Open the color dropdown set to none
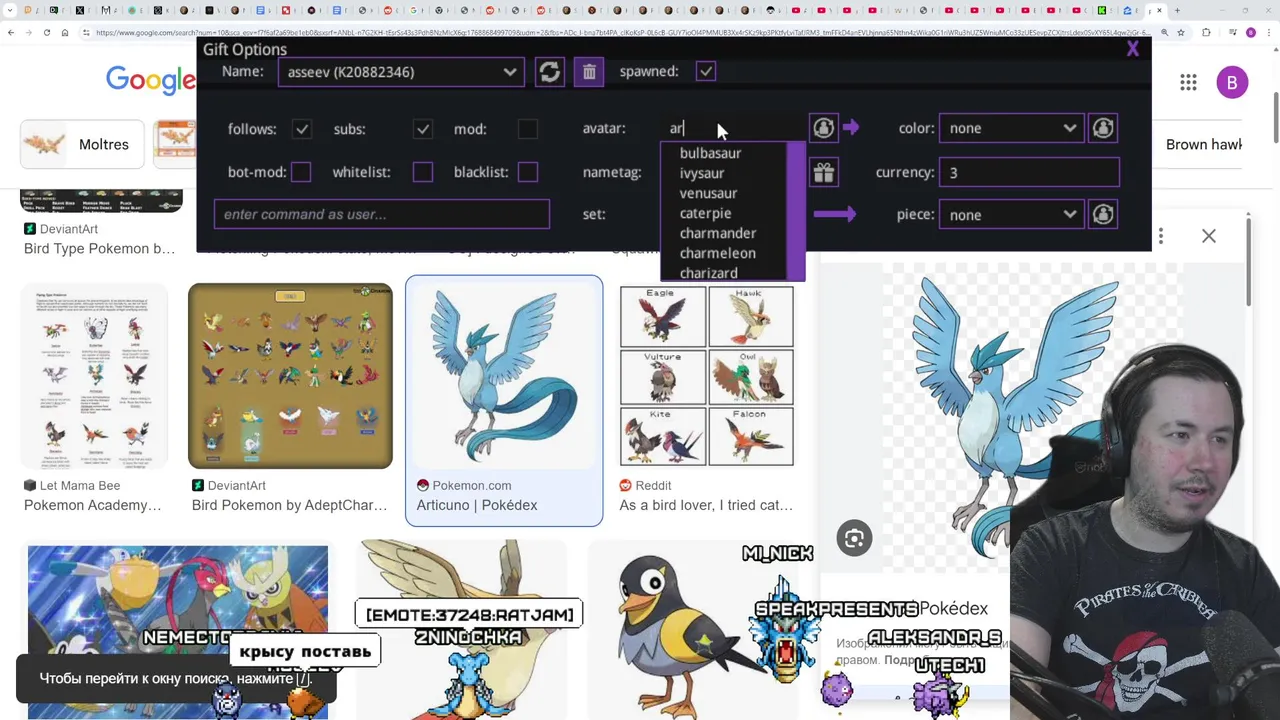The height and width of the screenshot is (720, 1280). [1011, 128]
